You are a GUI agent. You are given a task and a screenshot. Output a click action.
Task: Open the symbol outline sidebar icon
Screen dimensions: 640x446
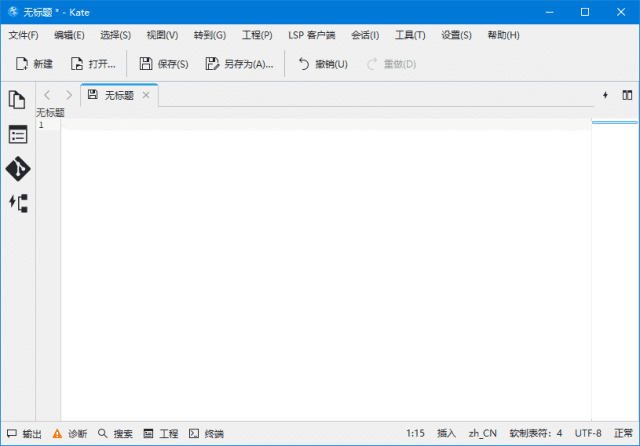(x=17, y=202)
